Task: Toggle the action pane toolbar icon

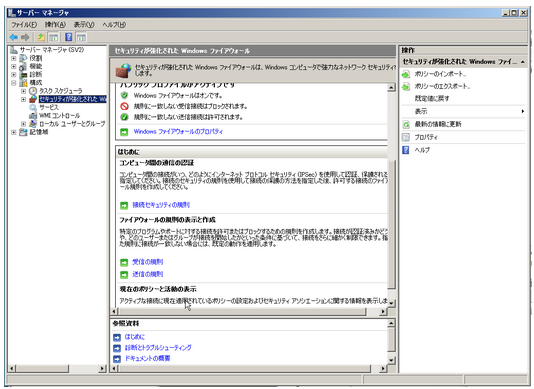Action: 81,37
